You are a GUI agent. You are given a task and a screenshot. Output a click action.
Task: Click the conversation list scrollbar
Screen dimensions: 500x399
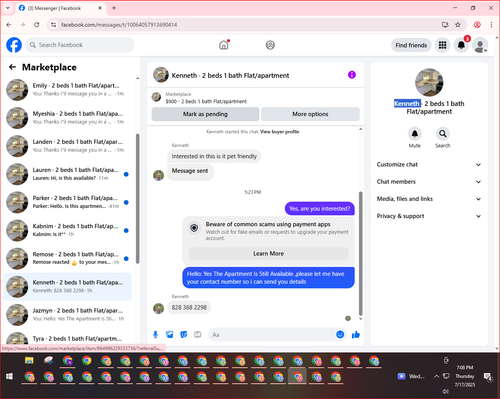pyautogui.click(x=137, y=198)
